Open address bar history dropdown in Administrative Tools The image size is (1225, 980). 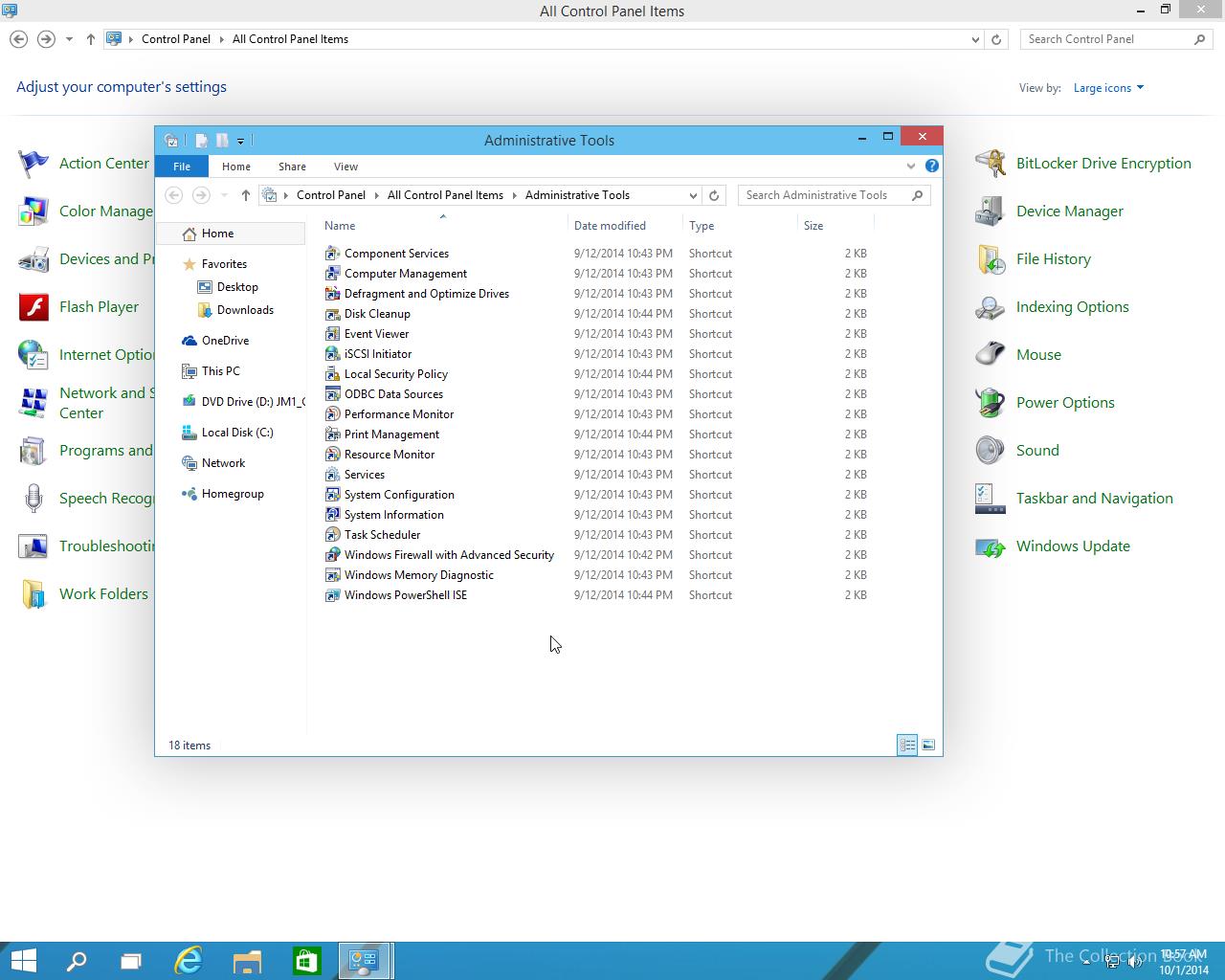pyautogui.click(x=693, y=195)
